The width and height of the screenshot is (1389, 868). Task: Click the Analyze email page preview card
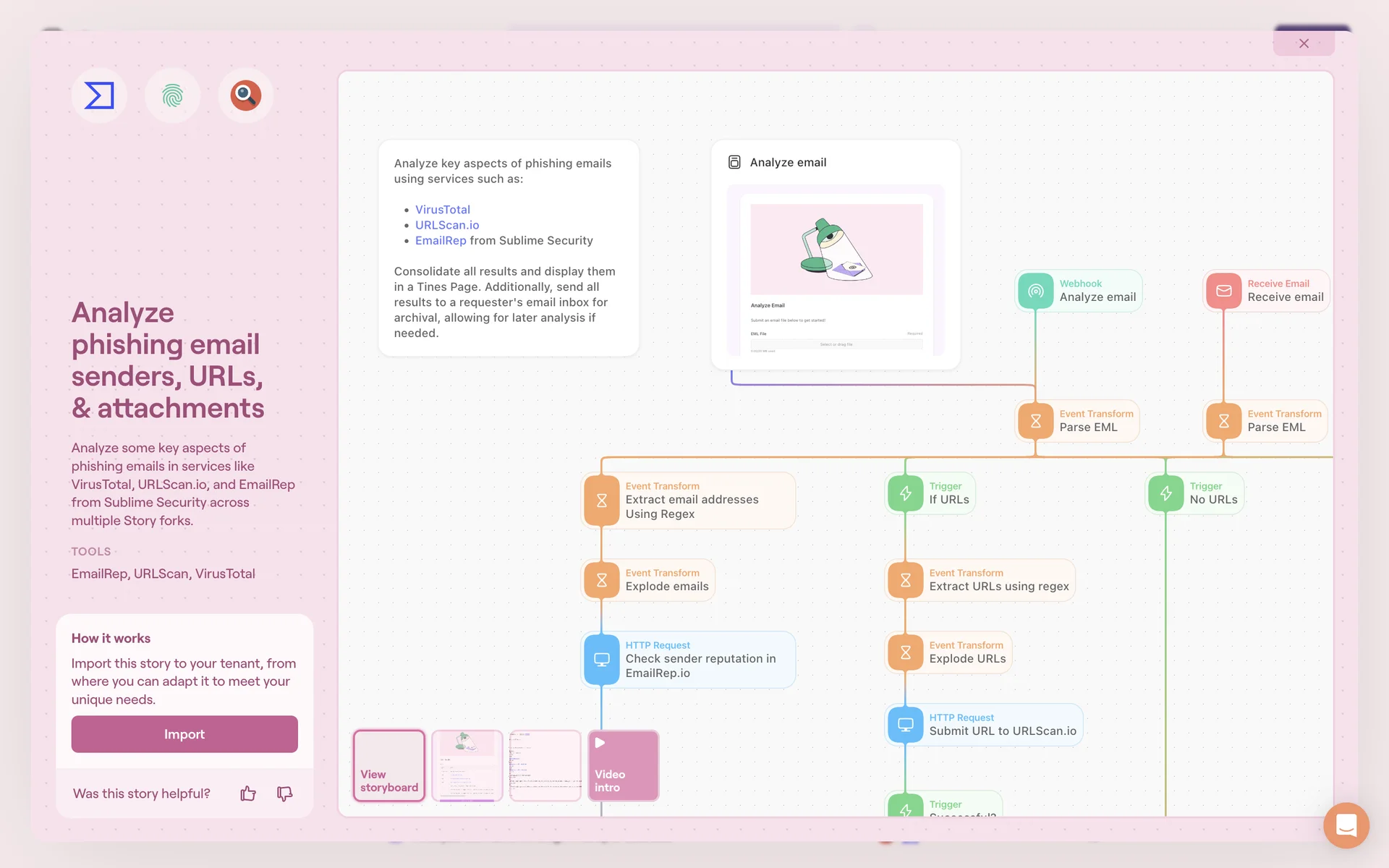(x=836, y=268)
